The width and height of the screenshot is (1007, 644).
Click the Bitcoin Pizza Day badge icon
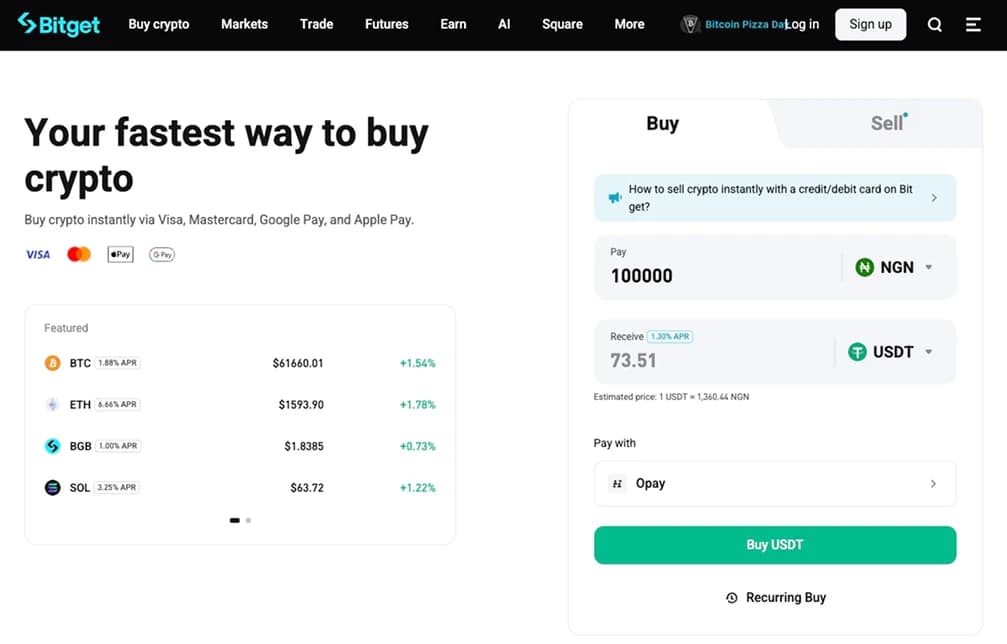click(690, 24)
